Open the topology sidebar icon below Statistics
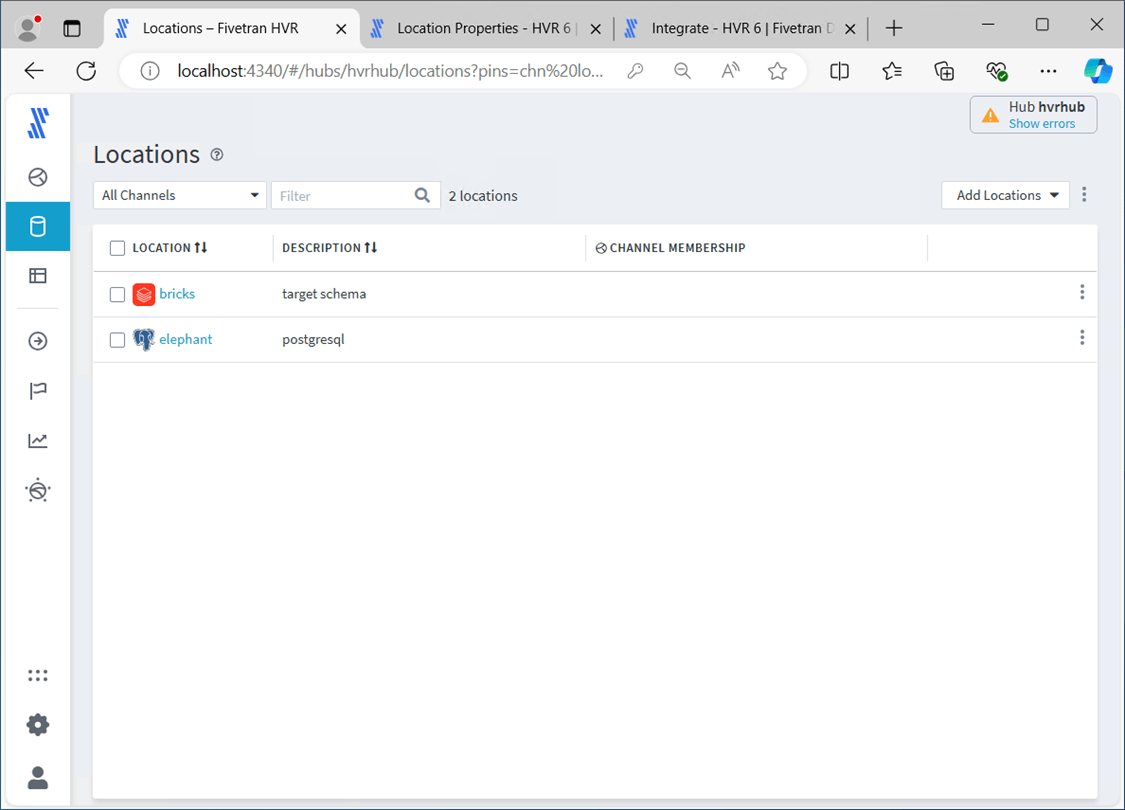The height and width of the screenshot is (810, 1125). coord(38,490)
